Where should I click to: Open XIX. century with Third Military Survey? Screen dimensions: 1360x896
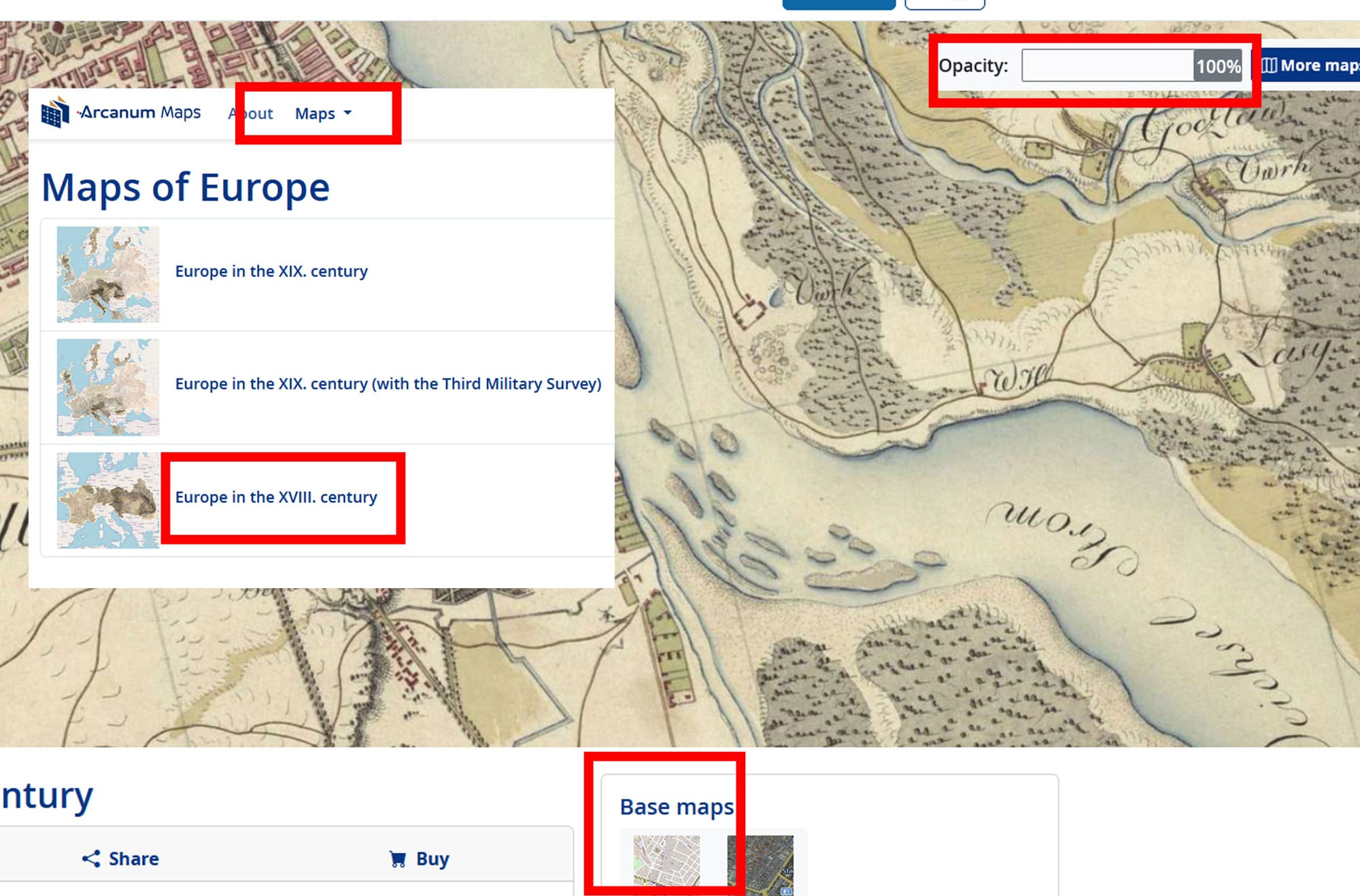point(388,384)
